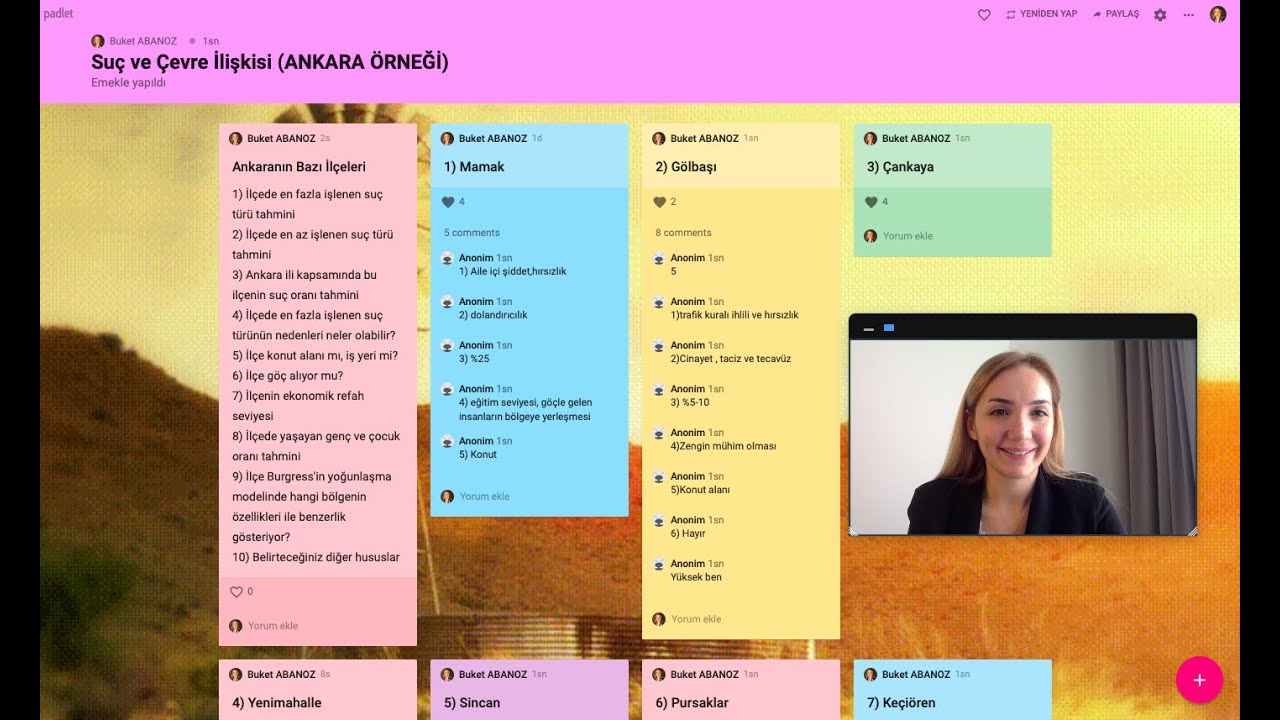
Task: Open the user profile avatar in header
Action: click(1218, 14)
